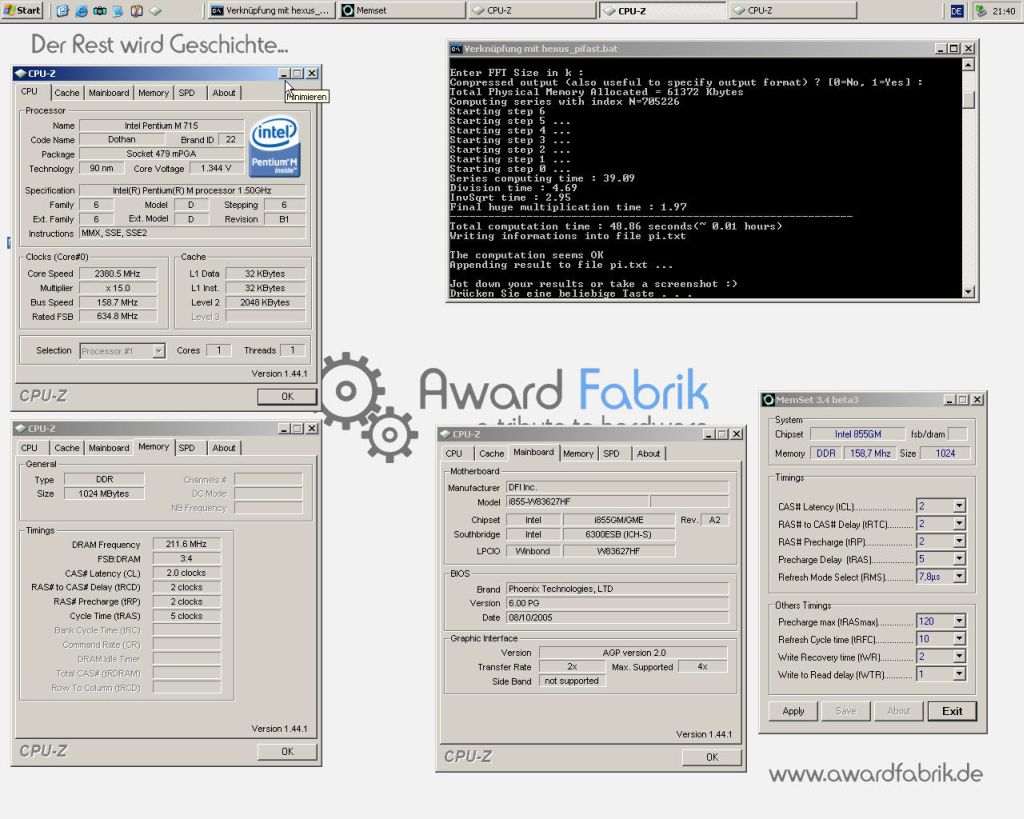Viewport: 1024px width, 819px height.
Task: Open the CAS# Latency (tCL) dropdown
Action: [x=959, y=506]
